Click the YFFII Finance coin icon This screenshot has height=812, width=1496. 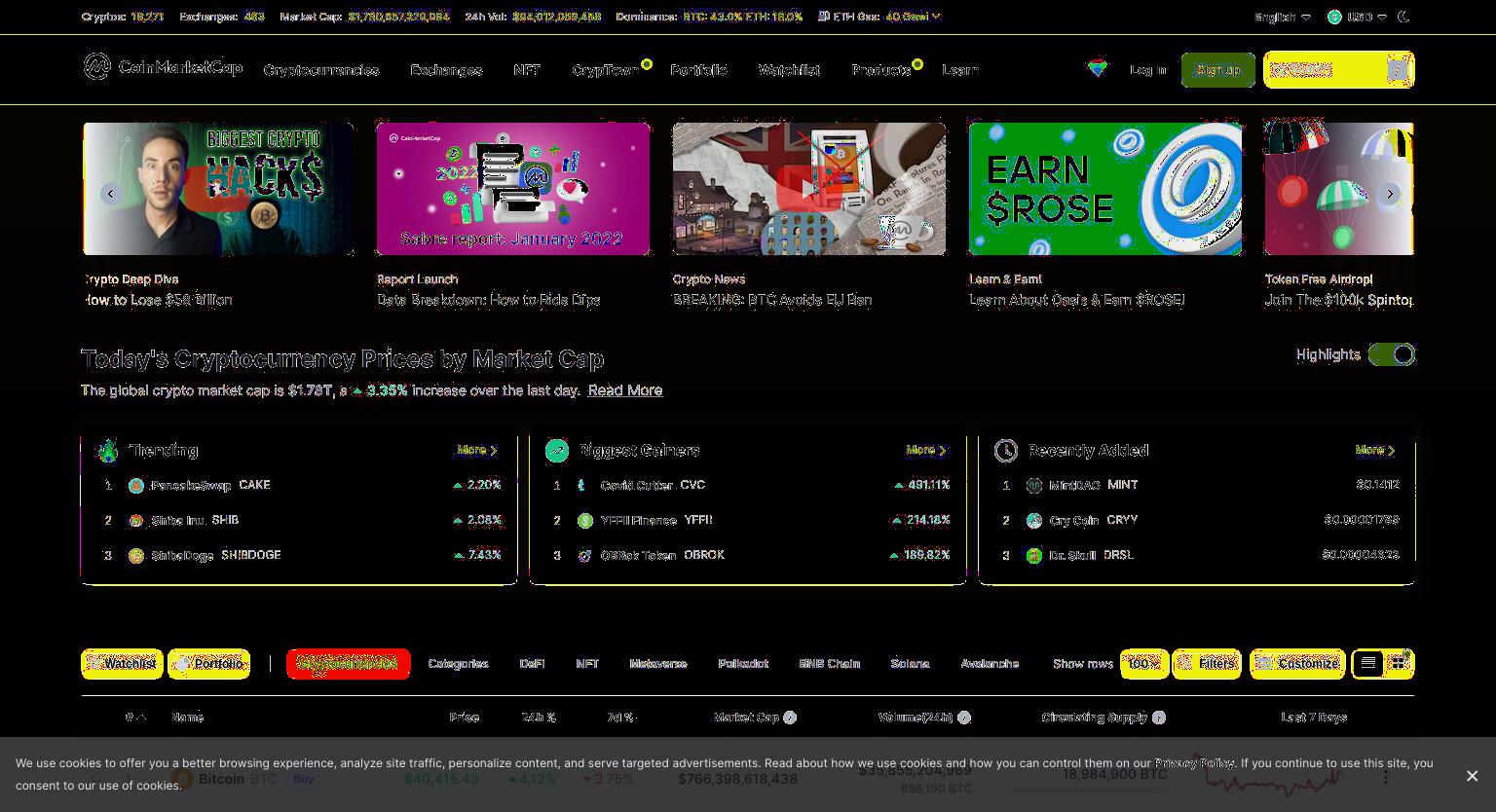pos(584,520)
